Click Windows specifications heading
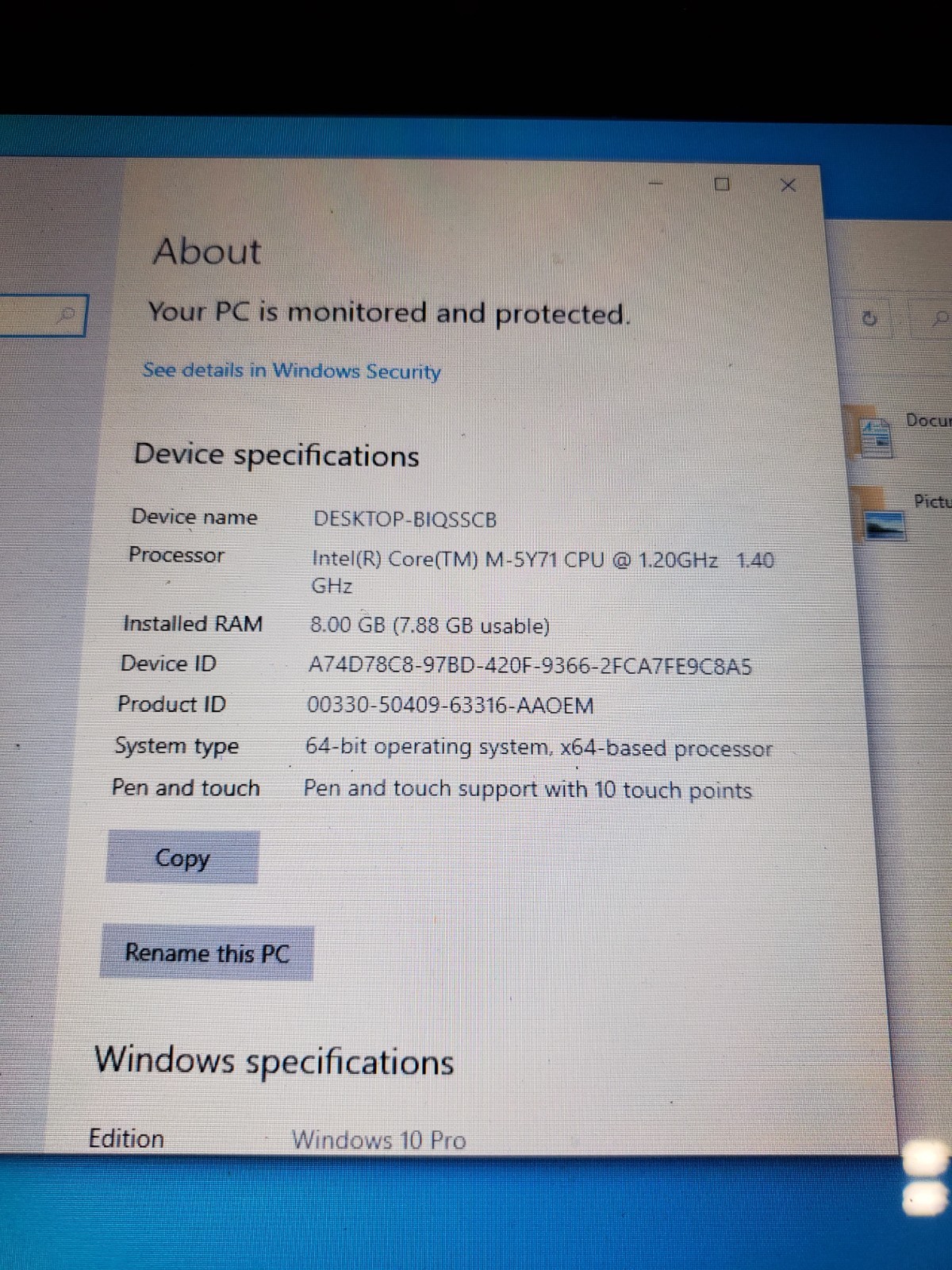Viewport: 952px width, 1270px height. point(274,1061)
